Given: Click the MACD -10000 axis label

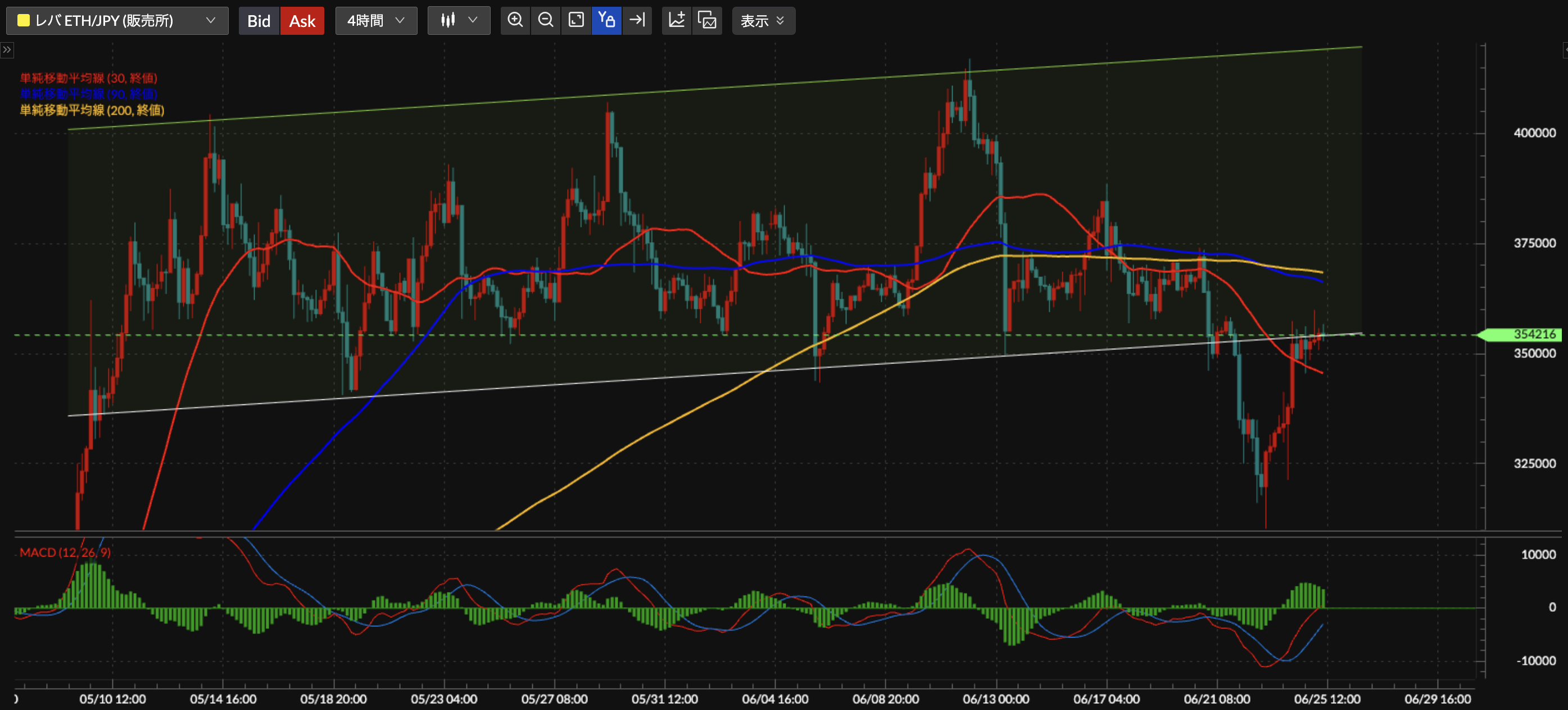Looking at the screenshot, I should [1536, 661].
